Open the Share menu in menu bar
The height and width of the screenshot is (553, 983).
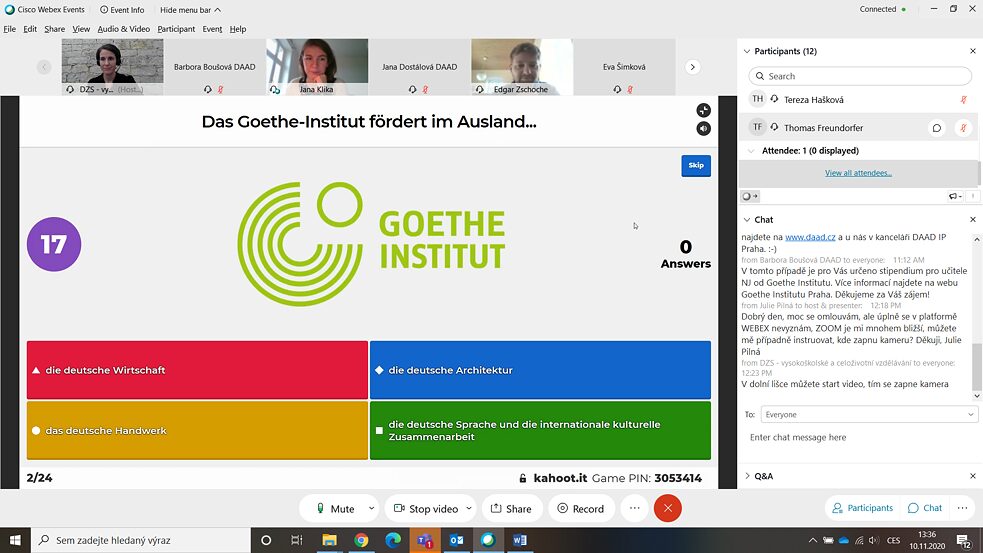coord(55,29)
